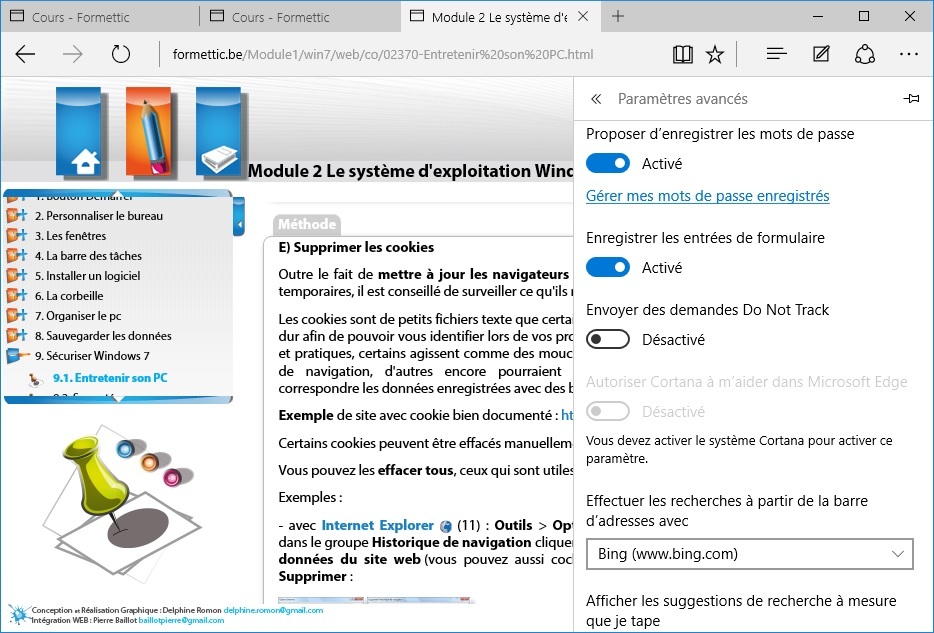Open reading view with the book icon
Viewport: 934px width, 633px height.
[683, 54]
